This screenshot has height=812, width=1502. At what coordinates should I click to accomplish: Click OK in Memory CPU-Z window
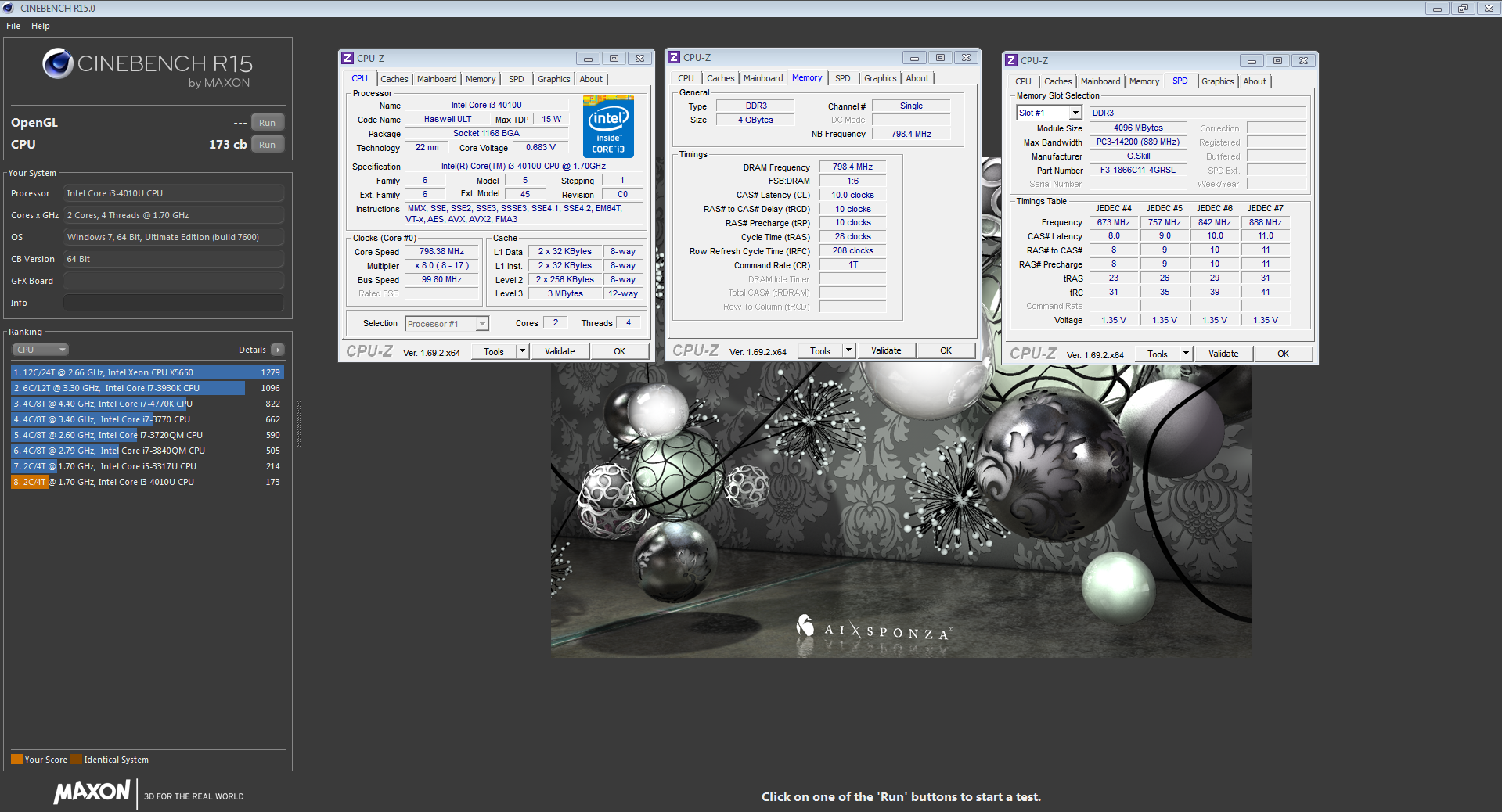(946, 350)
